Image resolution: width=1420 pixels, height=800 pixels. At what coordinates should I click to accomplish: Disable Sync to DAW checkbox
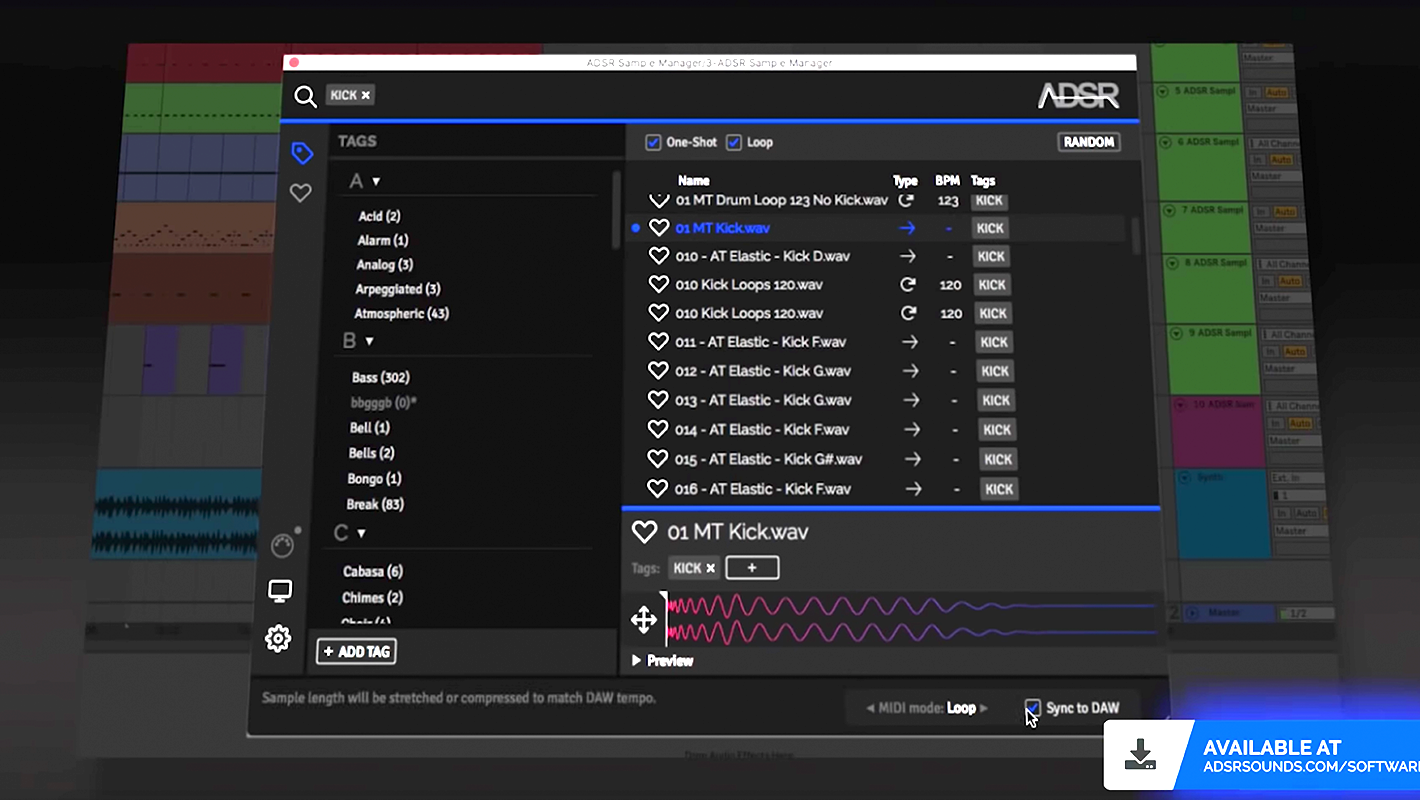click(x=1033, y=708)
